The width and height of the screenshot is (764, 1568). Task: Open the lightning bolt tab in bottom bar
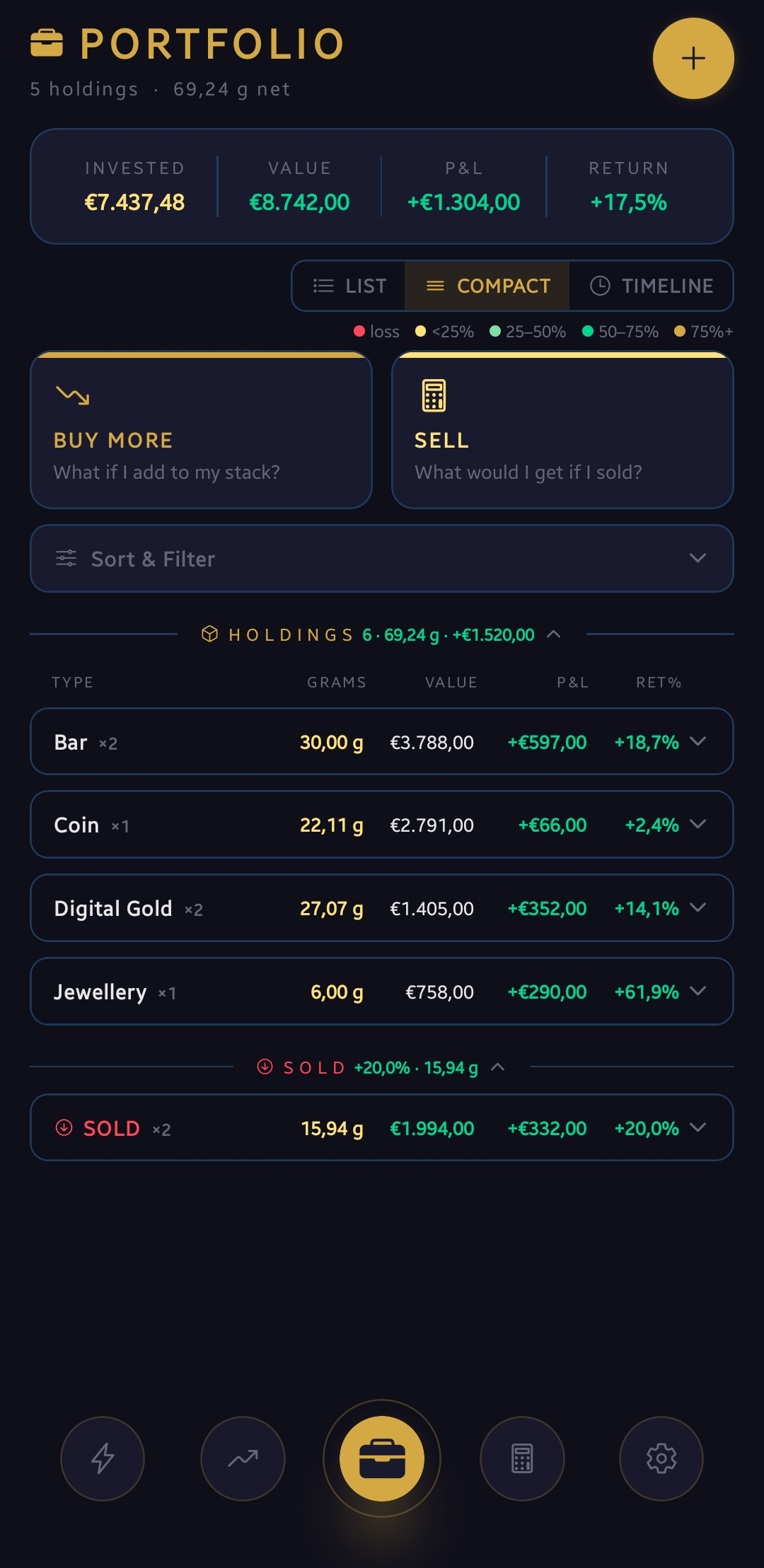pos(103,1458)
